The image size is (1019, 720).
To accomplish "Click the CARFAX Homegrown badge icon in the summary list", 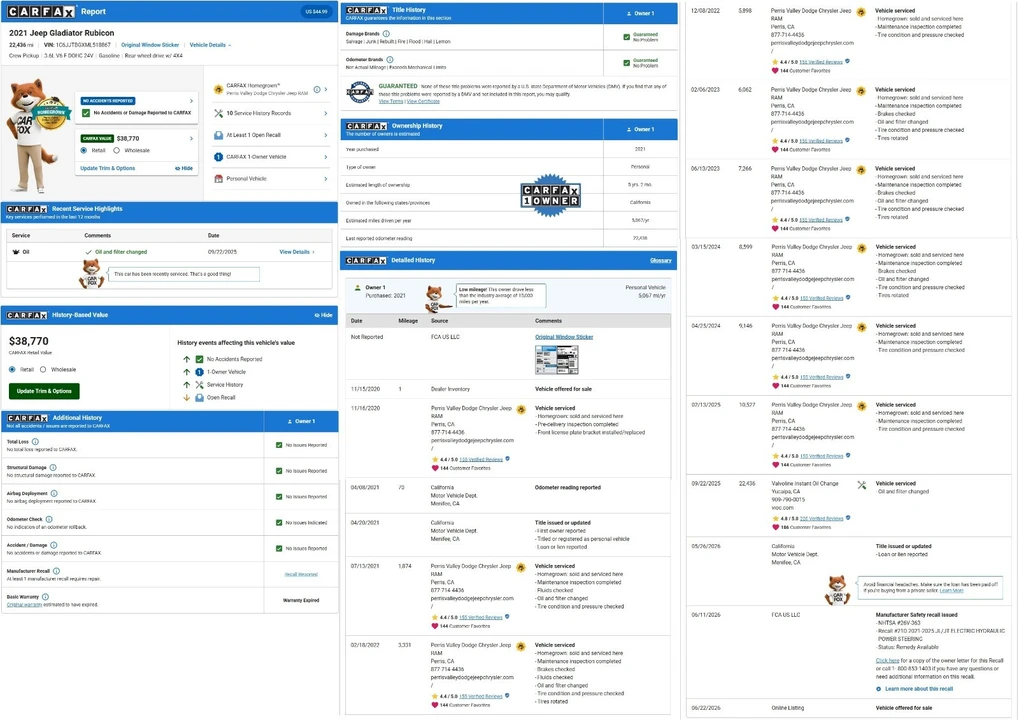I will 218,89.
